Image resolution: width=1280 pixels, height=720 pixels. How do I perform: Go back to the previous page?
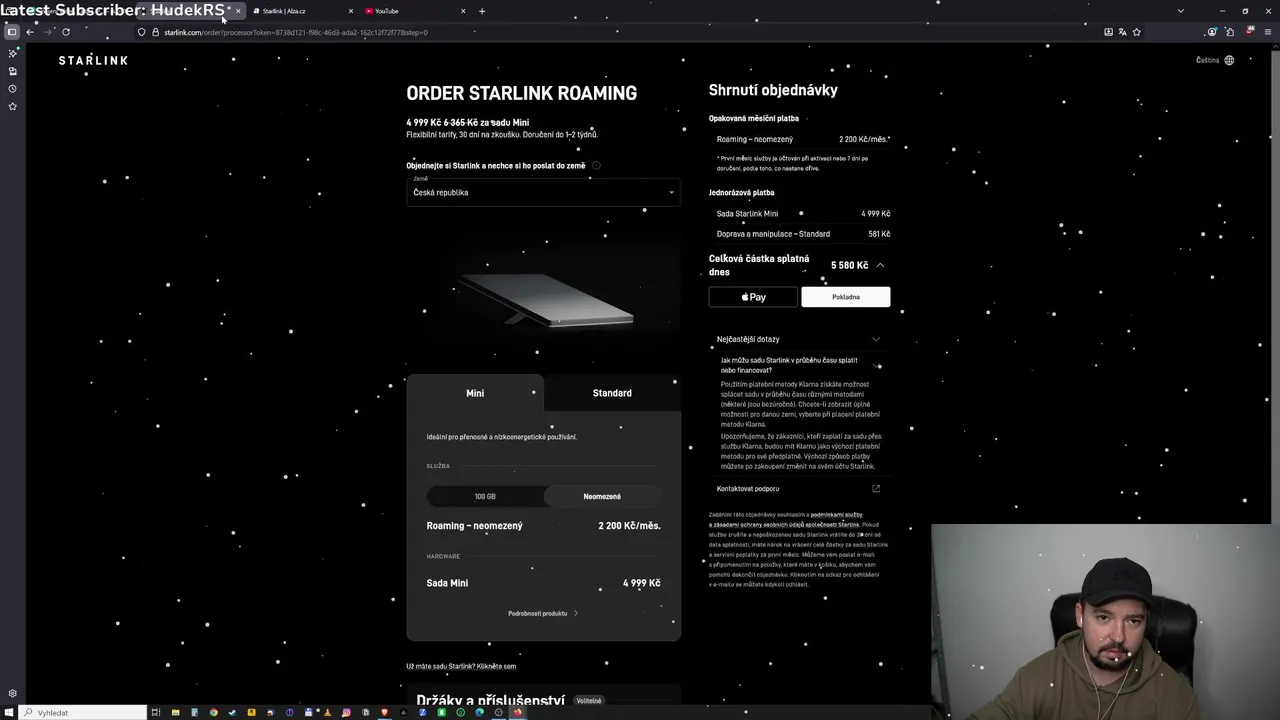click(x=30, y=32)
